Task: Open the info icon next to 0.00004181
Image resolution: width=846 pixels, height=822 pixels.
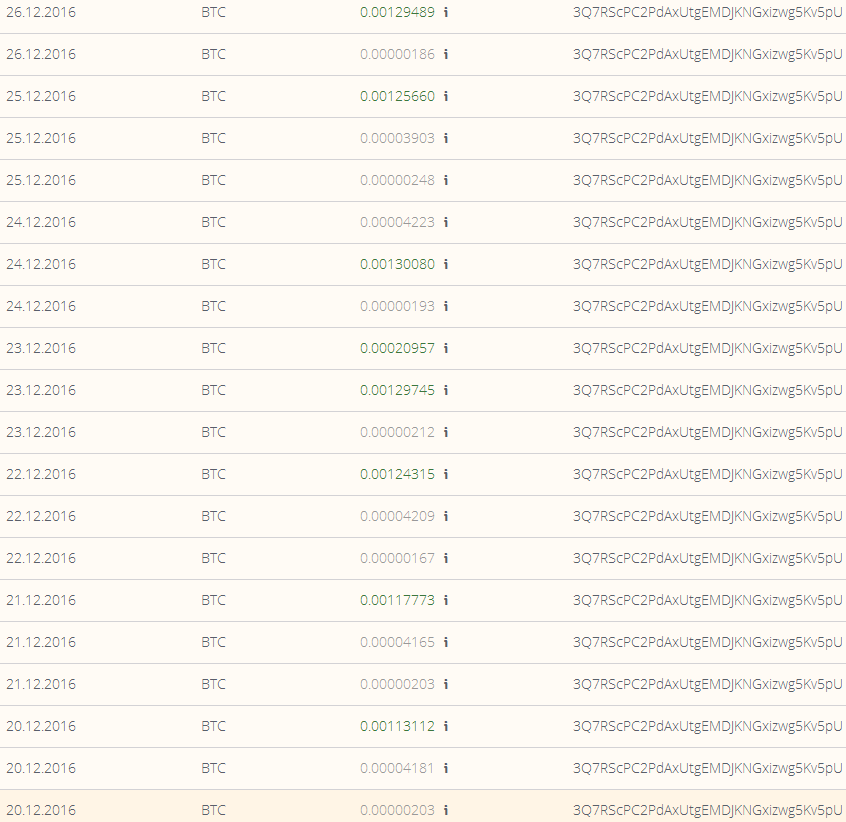Action: pyautogui.click(x=446, y=768)
